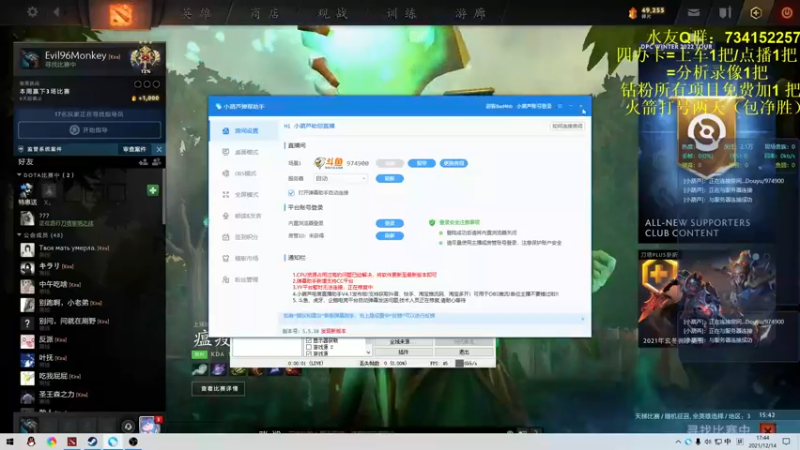Screen dimensions: 800x450
Task: Click 小葫芦账号登录 in the title bar
Action: click(534, 106)
